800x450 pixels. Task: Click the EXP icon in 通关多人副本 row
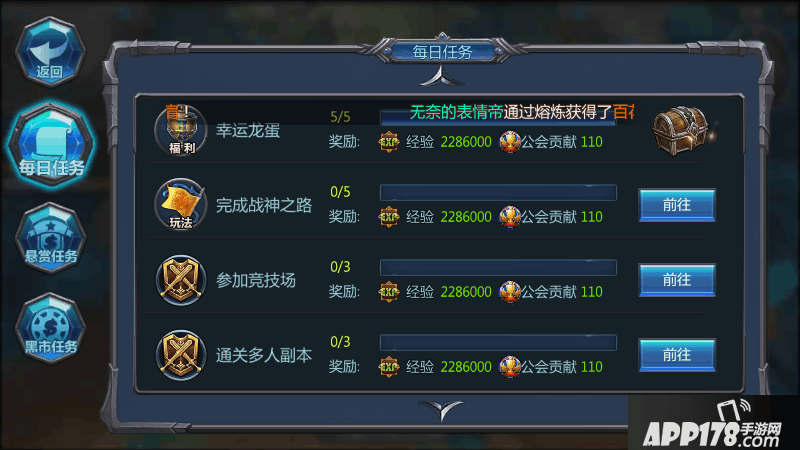coord(389,367)
